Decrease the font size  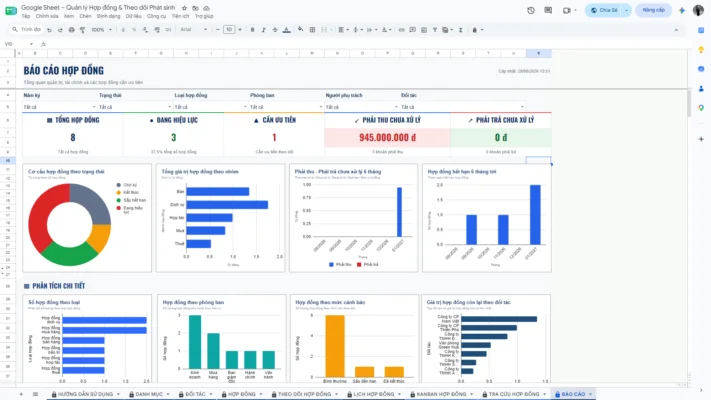click(x=218, y=30)
